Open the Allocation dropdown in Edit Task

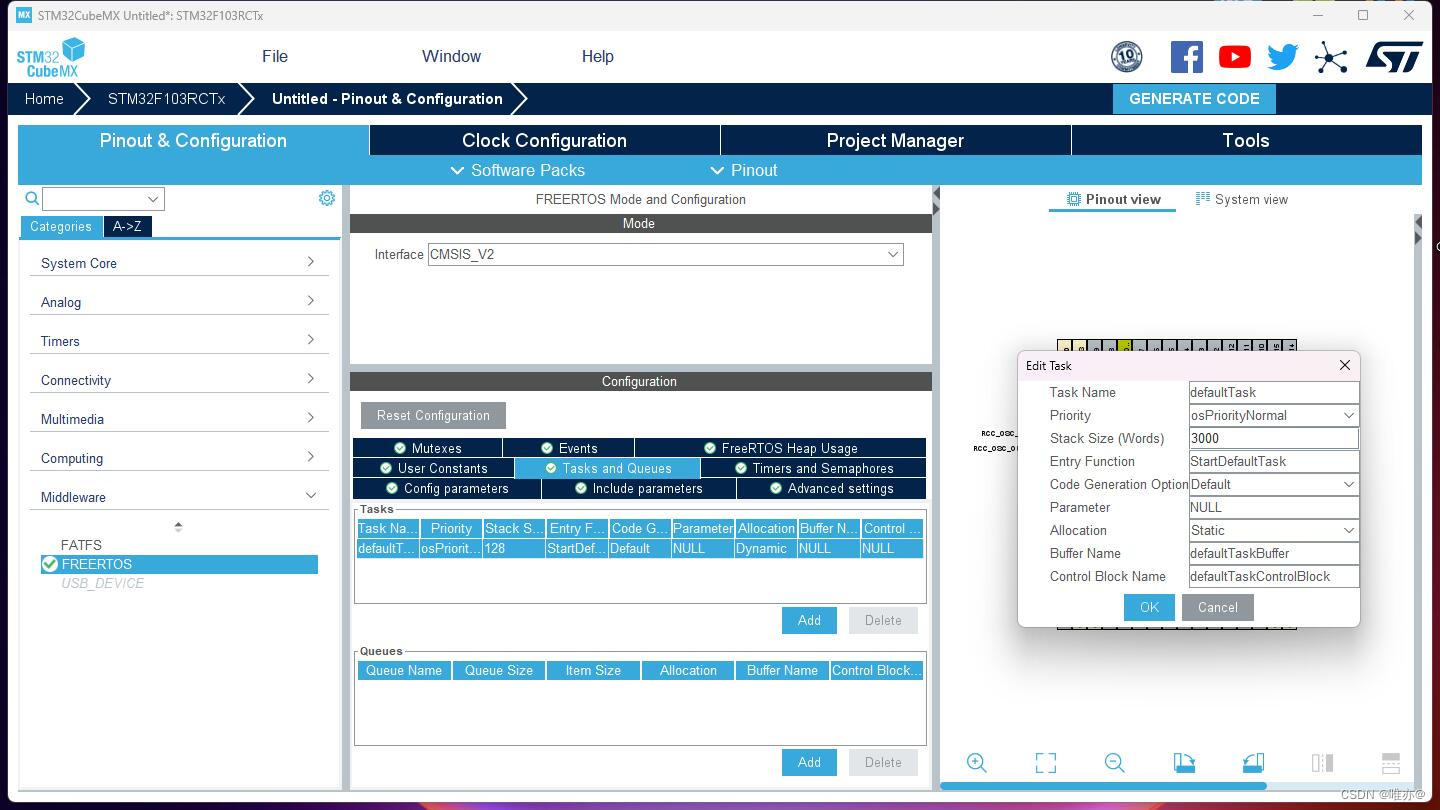click(1273, 530)
